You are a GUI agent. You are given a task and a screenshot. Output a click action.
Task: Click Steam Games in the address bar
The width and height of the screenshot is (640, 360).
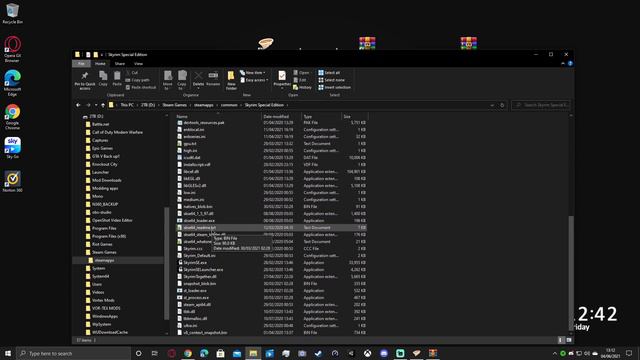[174, 105]
